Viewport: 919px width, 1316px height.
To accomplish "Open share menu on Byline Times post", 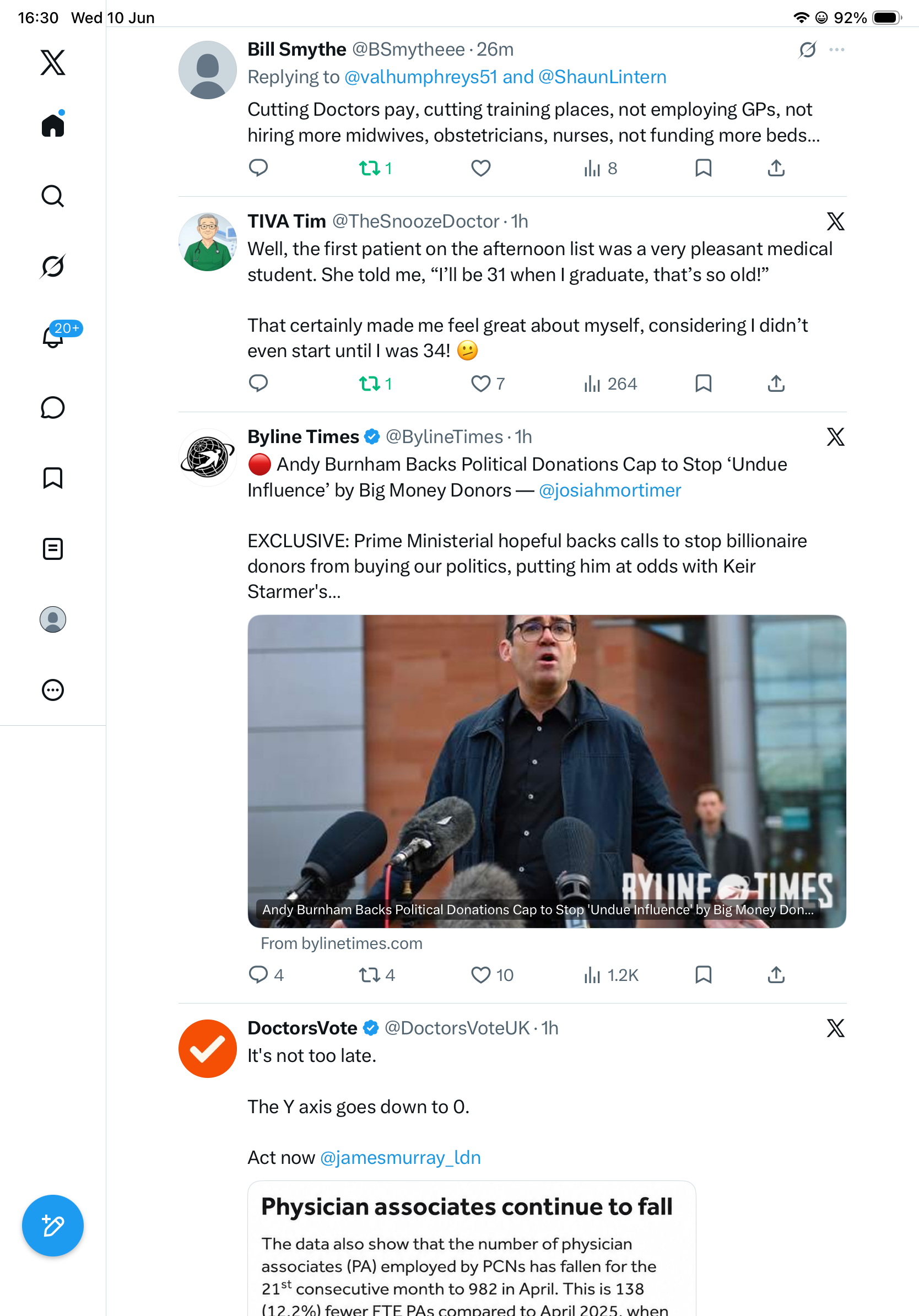I will [776, 974].
